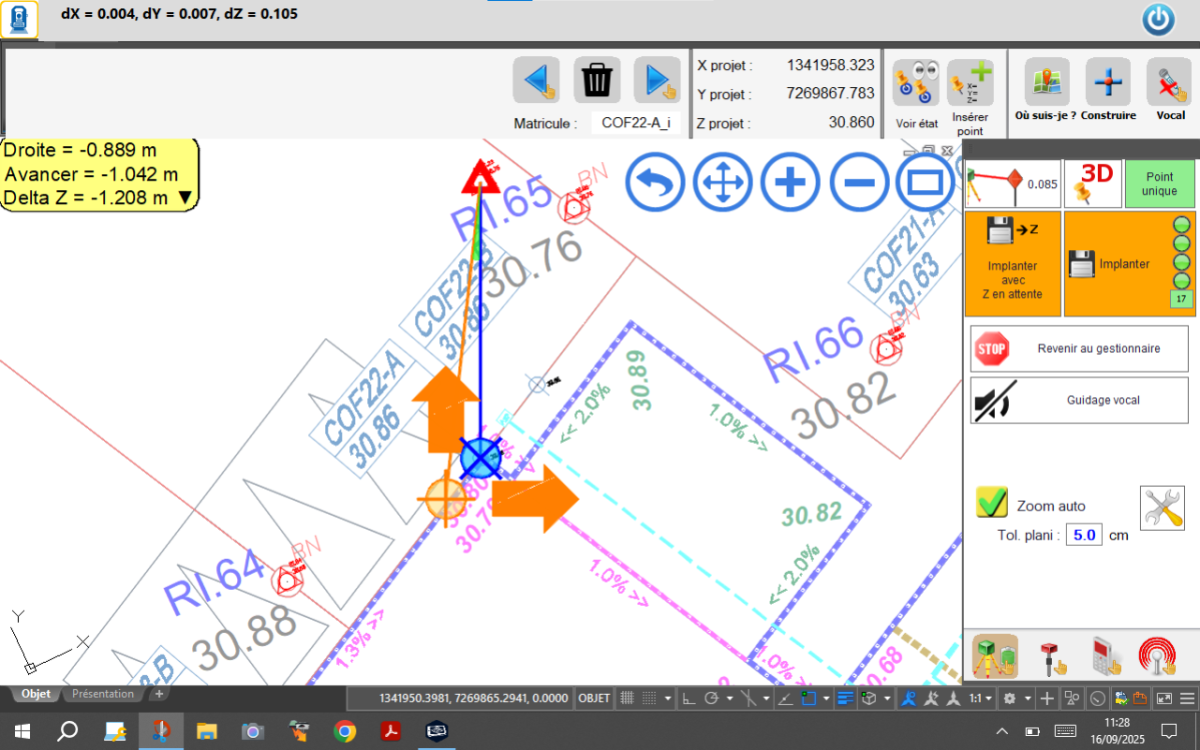This screenshot has height=750, width=1200.
Task: Expand the yellow Delta Z info panel arrow
Action: click(184, 198)
